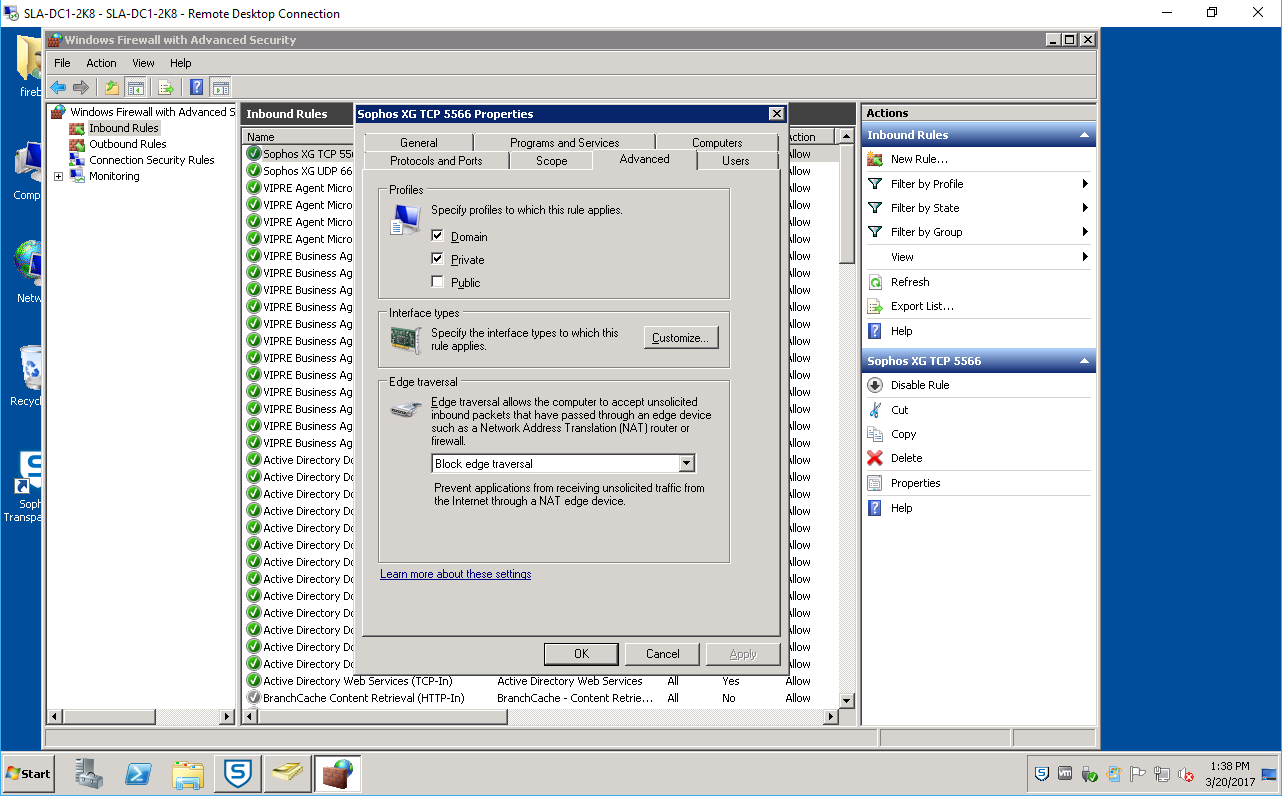Click the Name column header in rules list

coord(298,137)
